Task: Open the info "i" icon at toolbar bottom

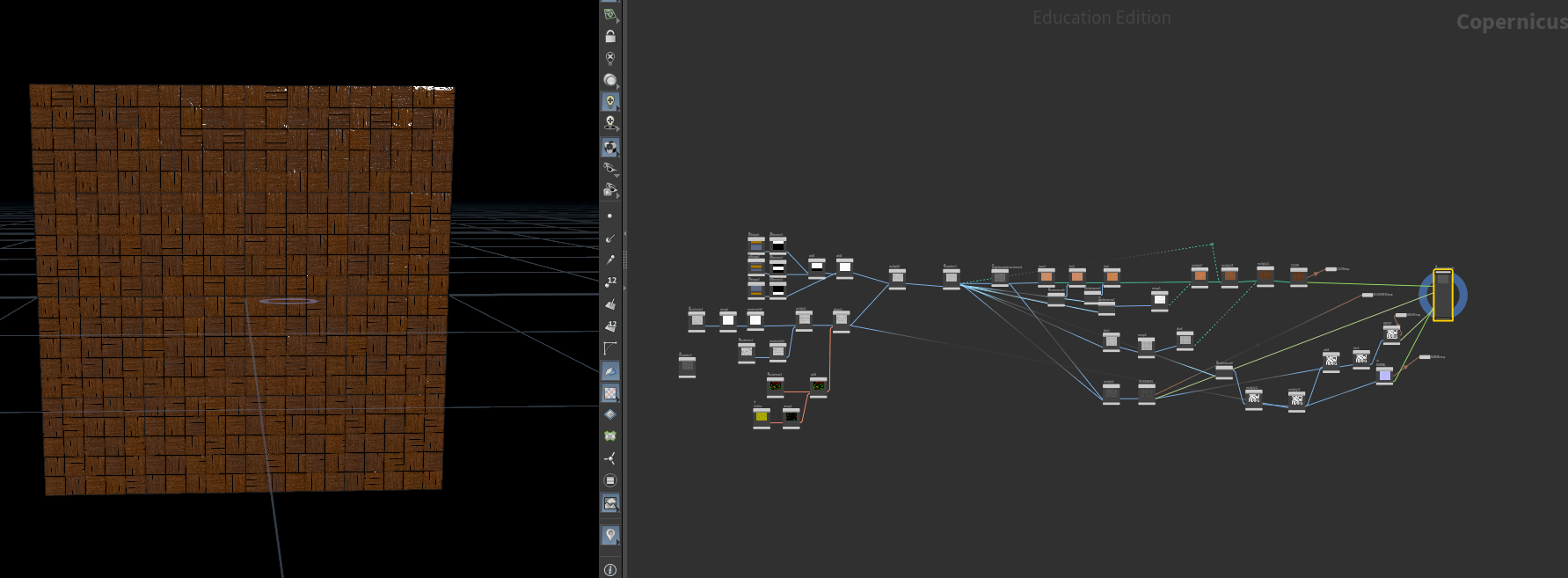Action: (x=610, y=569)
